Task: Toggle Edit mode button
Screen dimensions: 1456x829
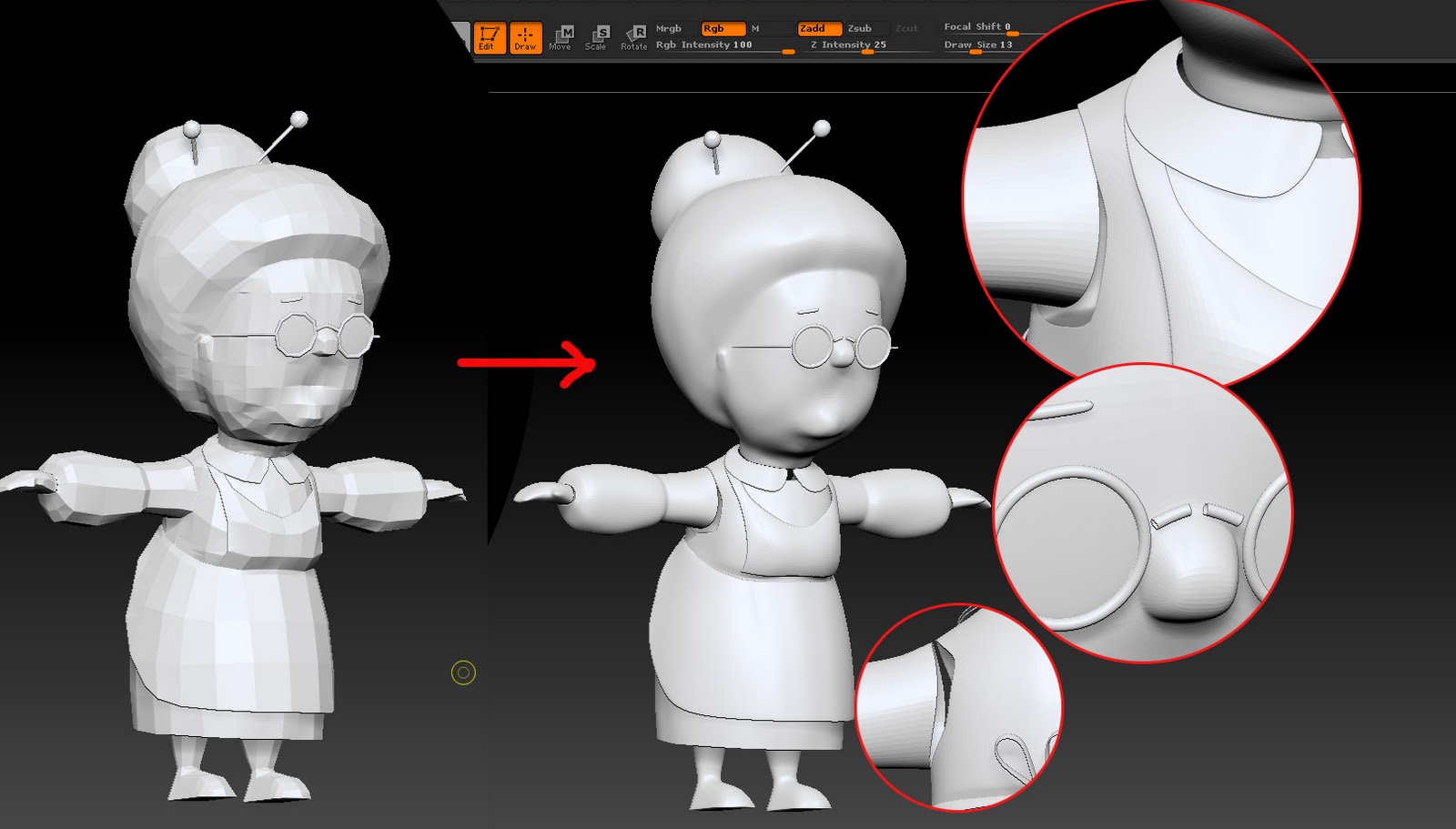Action: [489, 37]
